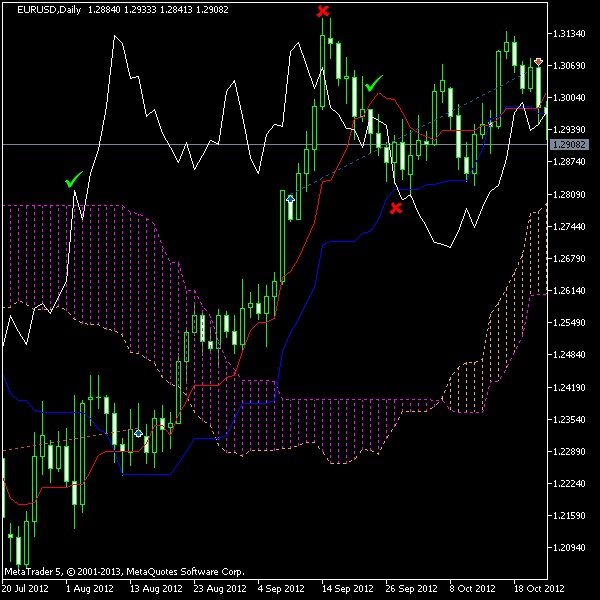Click the 1.26140 price axis label
The height and width of the screenshot is (600, 600).
pos(568,291)
